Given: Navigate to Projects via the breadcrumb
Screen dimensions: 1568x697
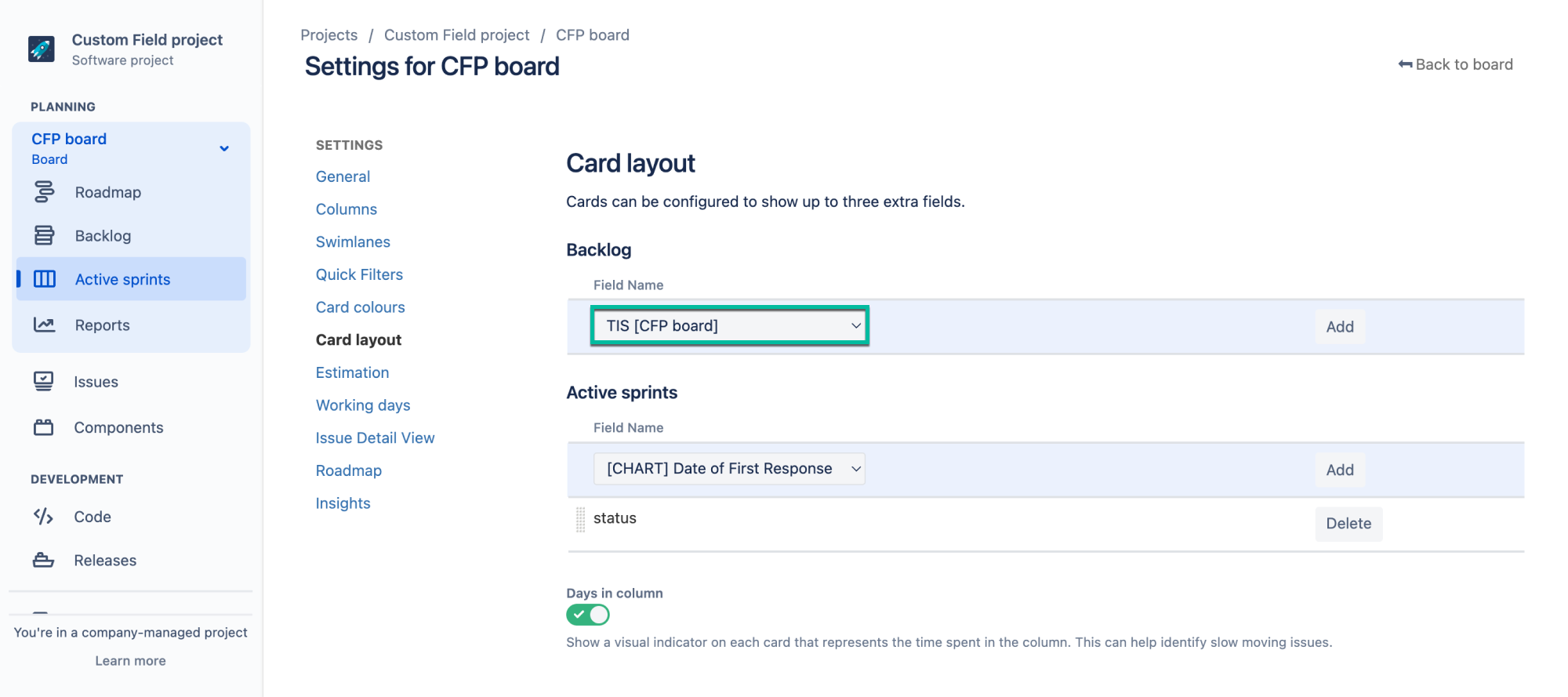Looking at the screenshot, I should pos(328,34).
